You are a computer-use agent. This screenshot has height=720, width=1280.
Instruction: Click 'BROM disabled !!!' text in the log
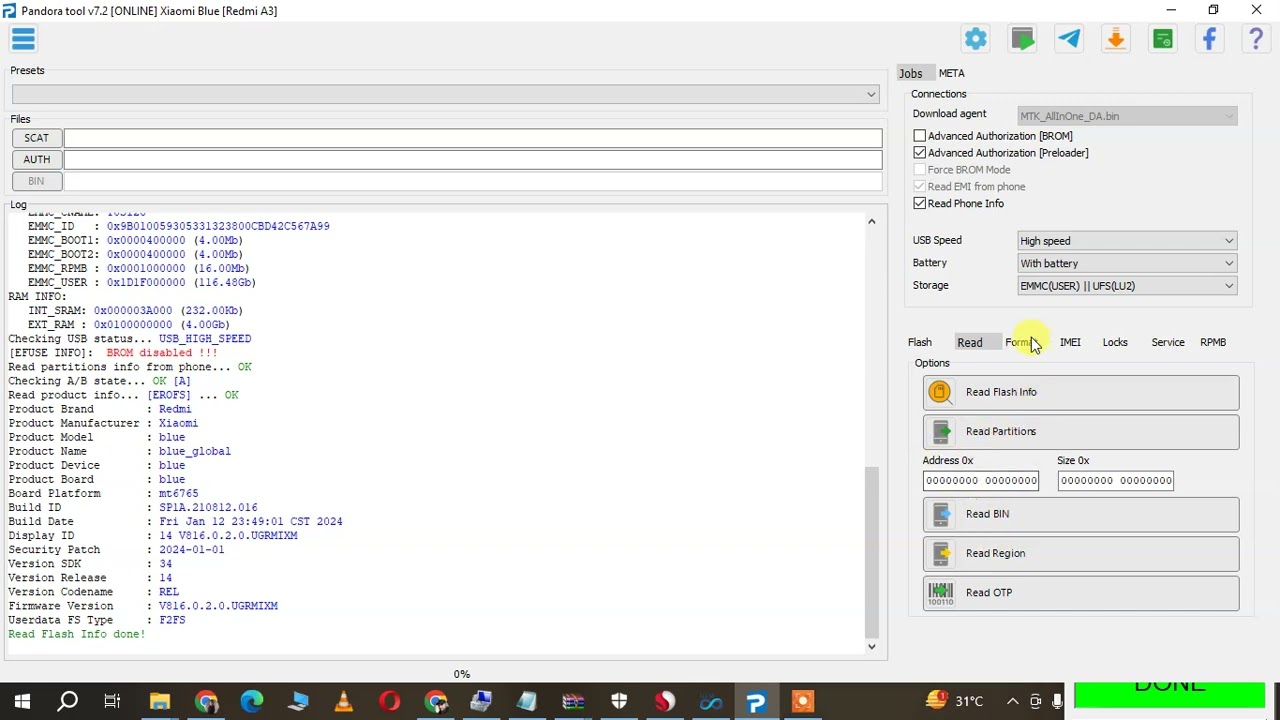162,353
